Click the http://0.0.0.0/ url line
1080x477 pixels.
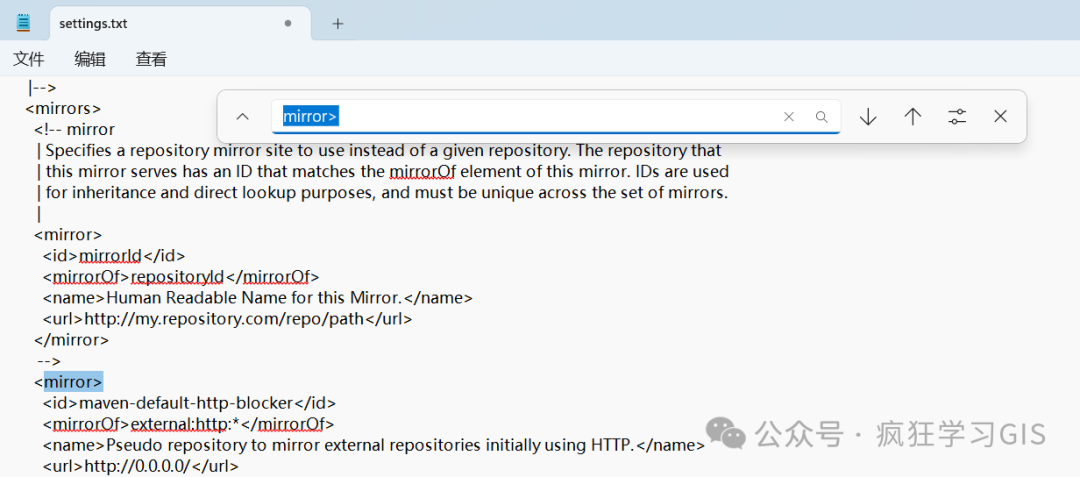141,467
